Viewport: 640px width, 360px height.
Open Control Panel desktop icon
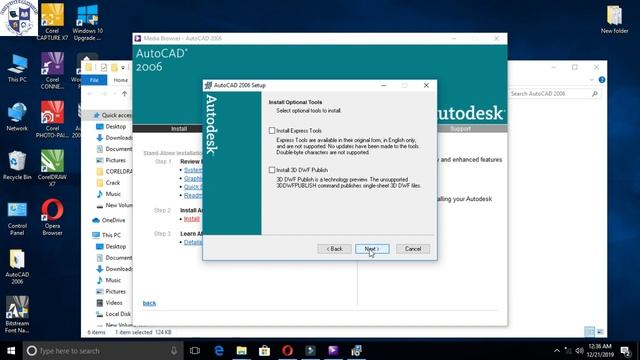tap(17, 218)
